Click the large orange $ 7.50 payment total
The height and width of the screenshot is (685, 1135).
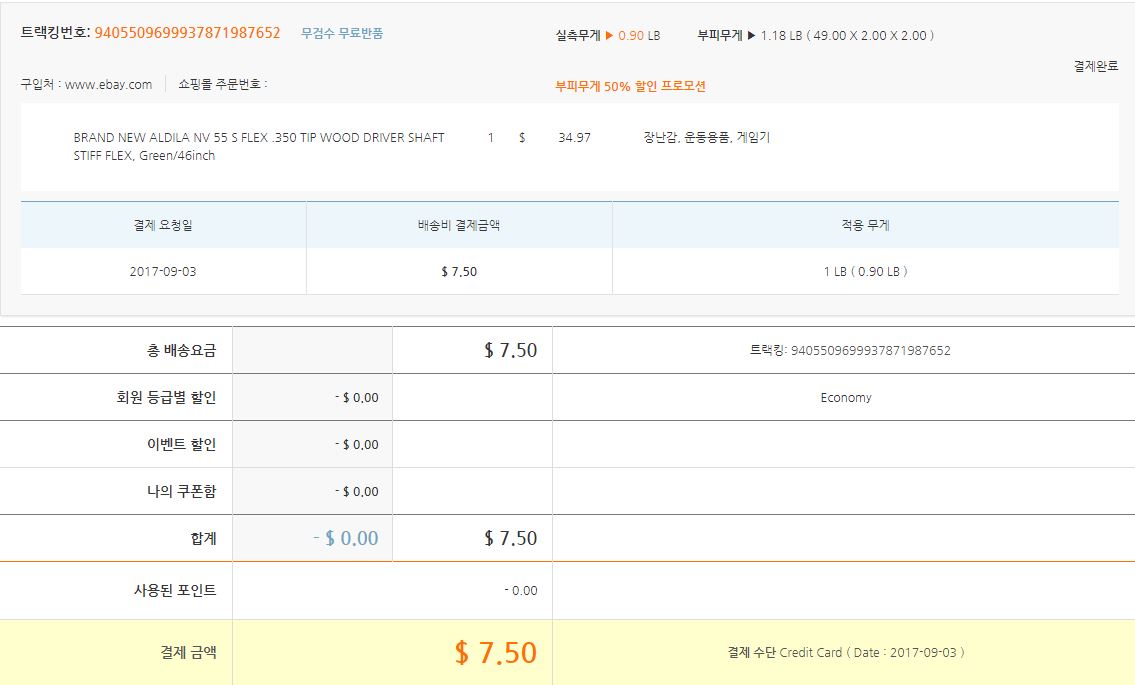click(x=495, y=653)
